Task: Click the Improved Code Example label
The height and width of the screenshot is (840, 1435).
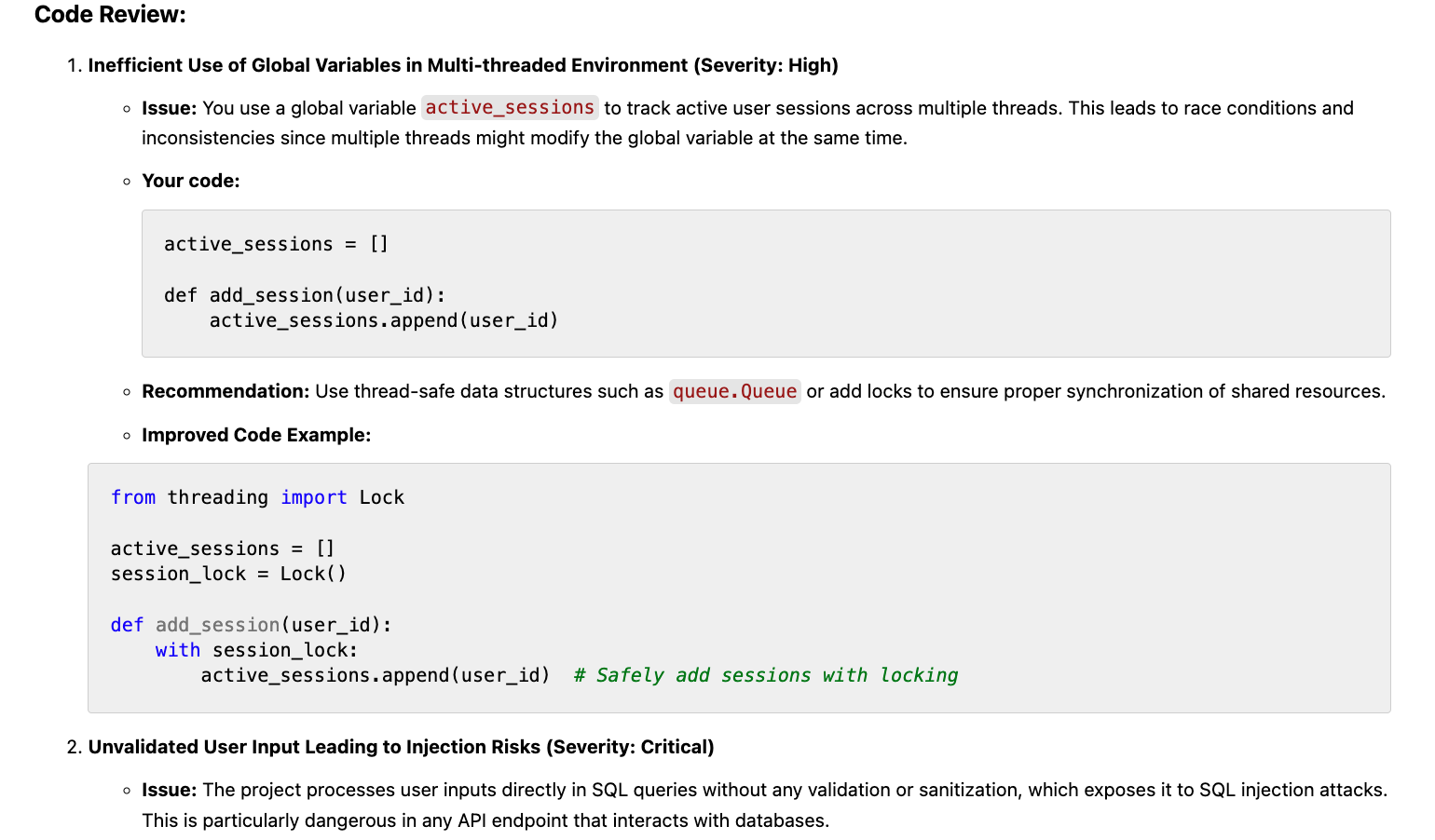Action: click(x=255, y=435)
